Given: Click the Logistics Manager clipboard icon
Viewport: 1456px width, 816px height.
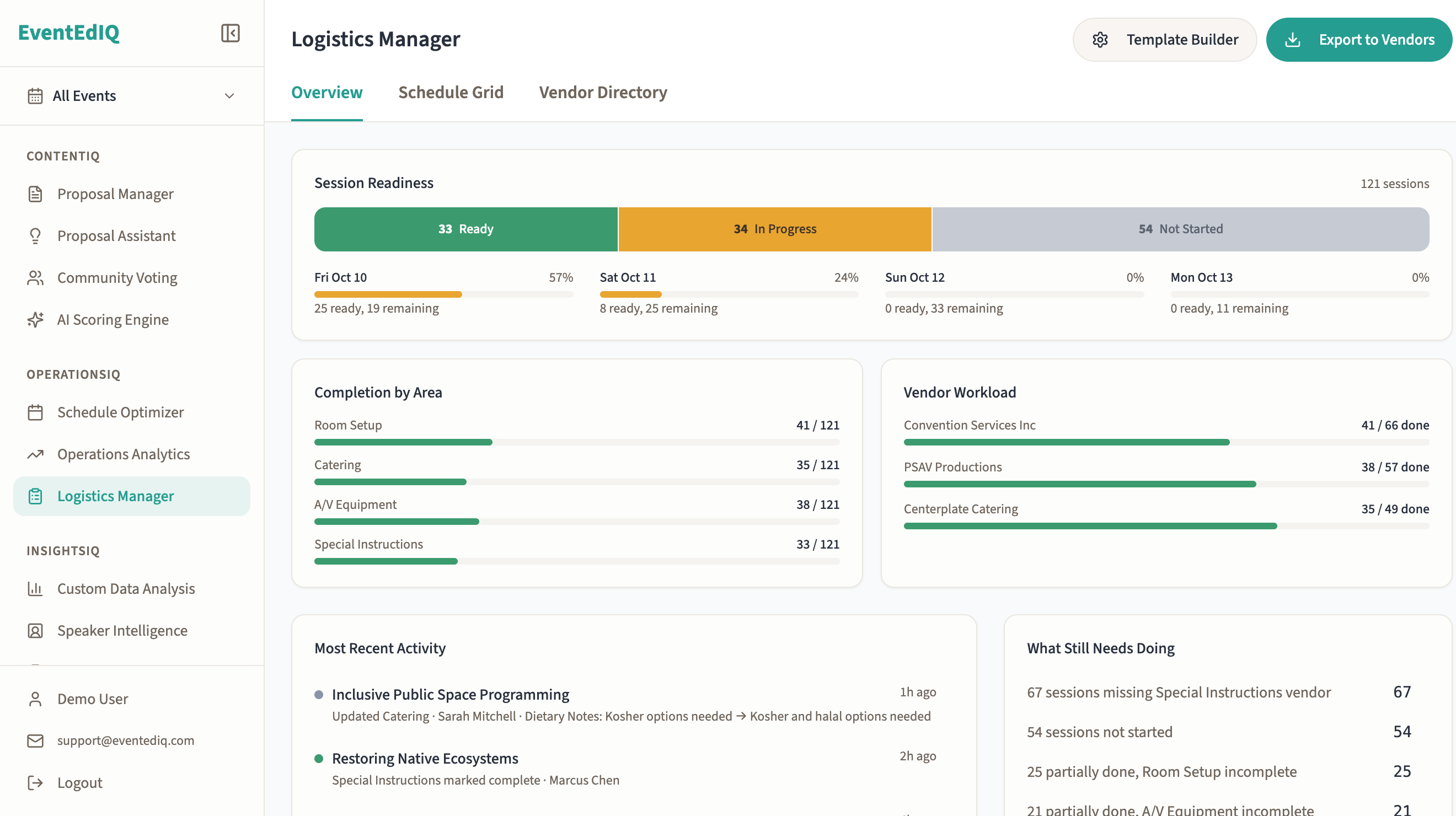Looking at the screenshot, I should [35, 496].
